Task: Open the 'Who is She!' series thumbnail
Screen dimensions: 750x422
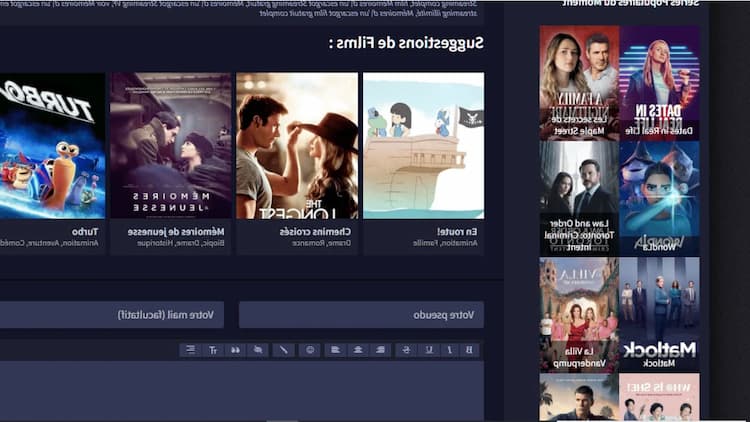Action: (x=660, y=398)
